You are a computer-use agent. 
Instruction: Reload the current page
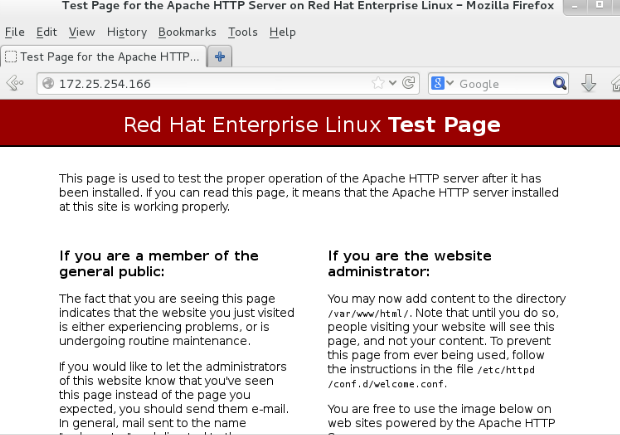click(x=408, y=83)
